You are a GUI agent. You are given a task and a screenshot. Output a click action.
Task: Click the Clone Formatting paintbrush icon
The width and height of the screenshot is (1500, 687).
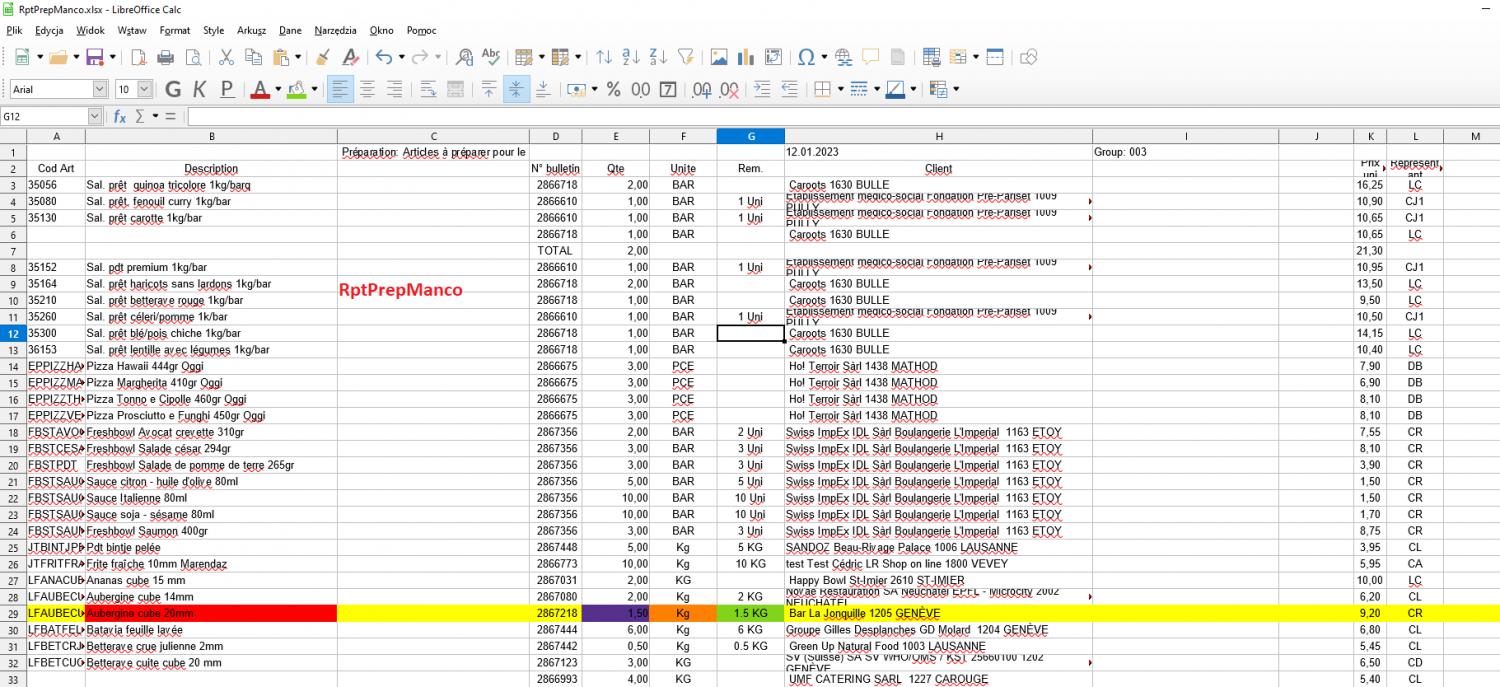[x=323, y=57]
